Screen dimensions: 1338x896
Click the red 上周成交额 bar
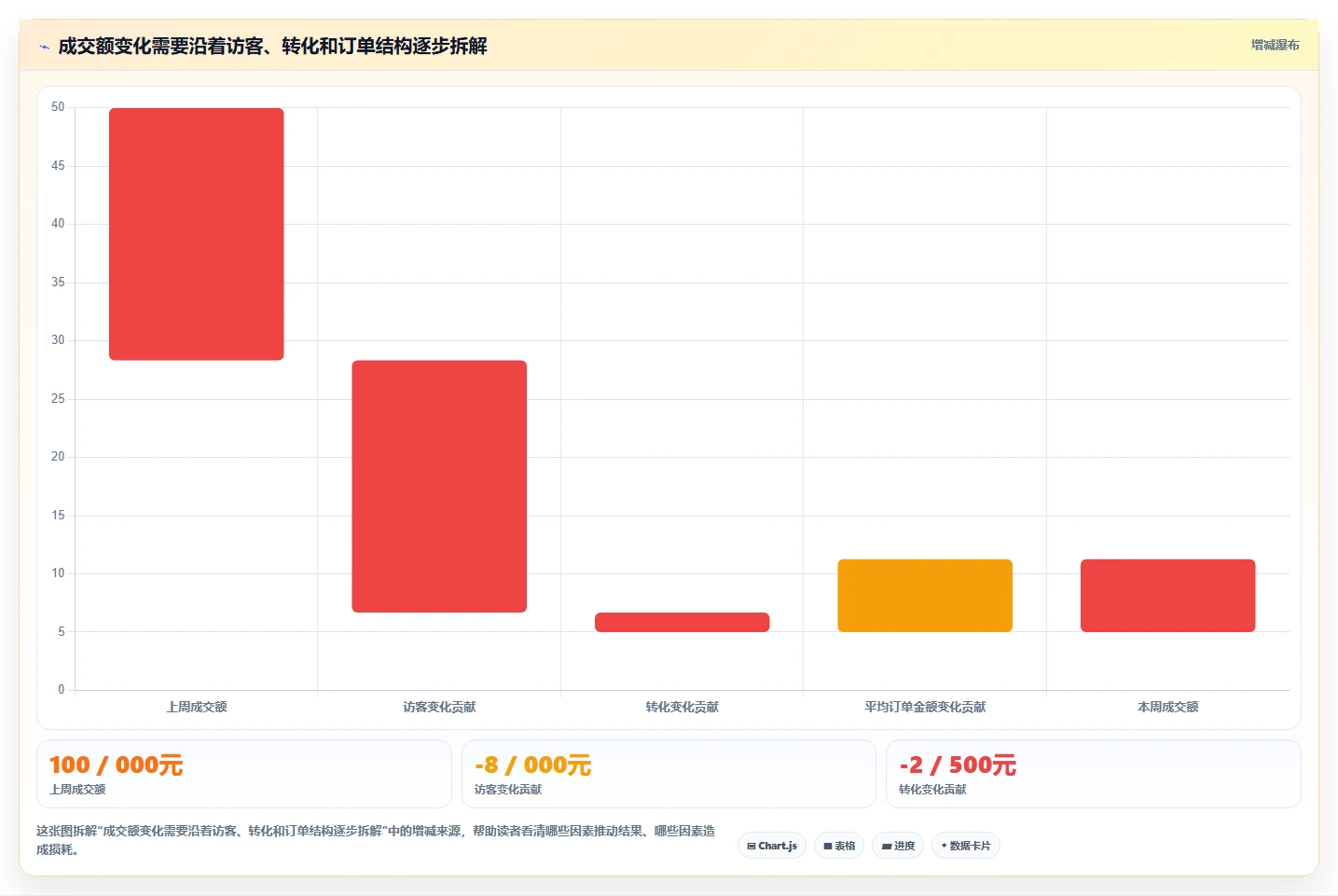point(197,234)
